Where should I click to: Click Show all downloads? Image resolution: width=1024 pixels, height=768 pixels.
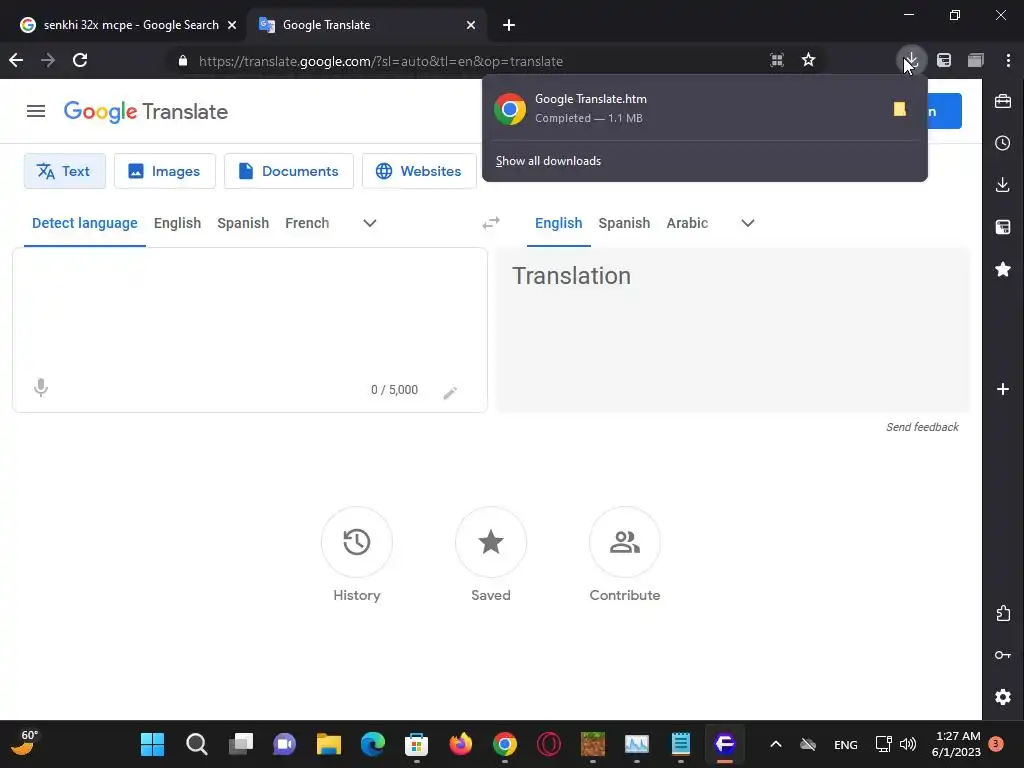click(548, 161)
